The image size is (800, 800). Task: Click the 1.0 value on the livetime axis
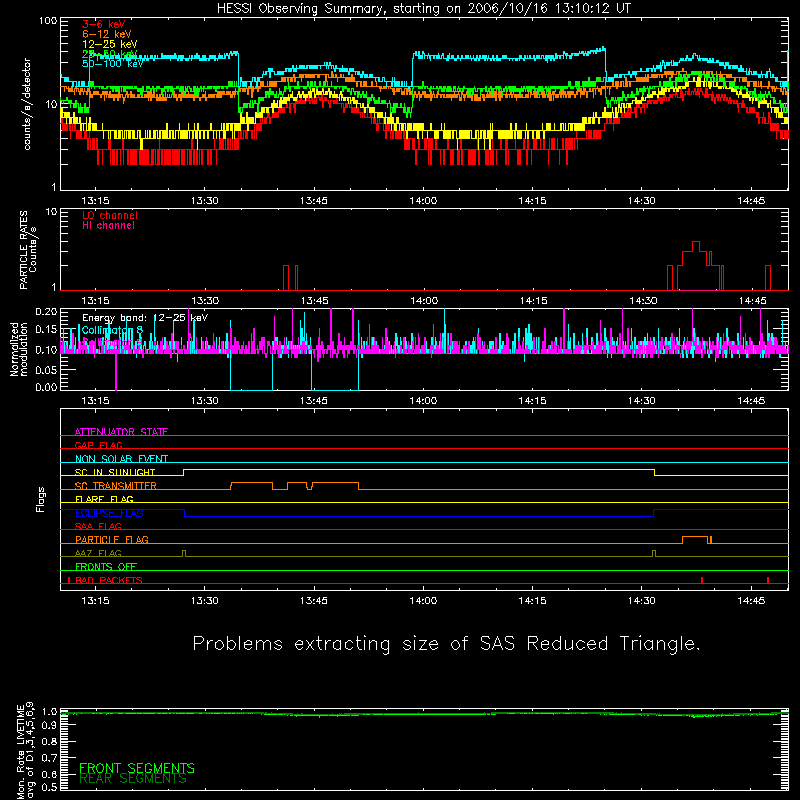click(x=49, y=711)
